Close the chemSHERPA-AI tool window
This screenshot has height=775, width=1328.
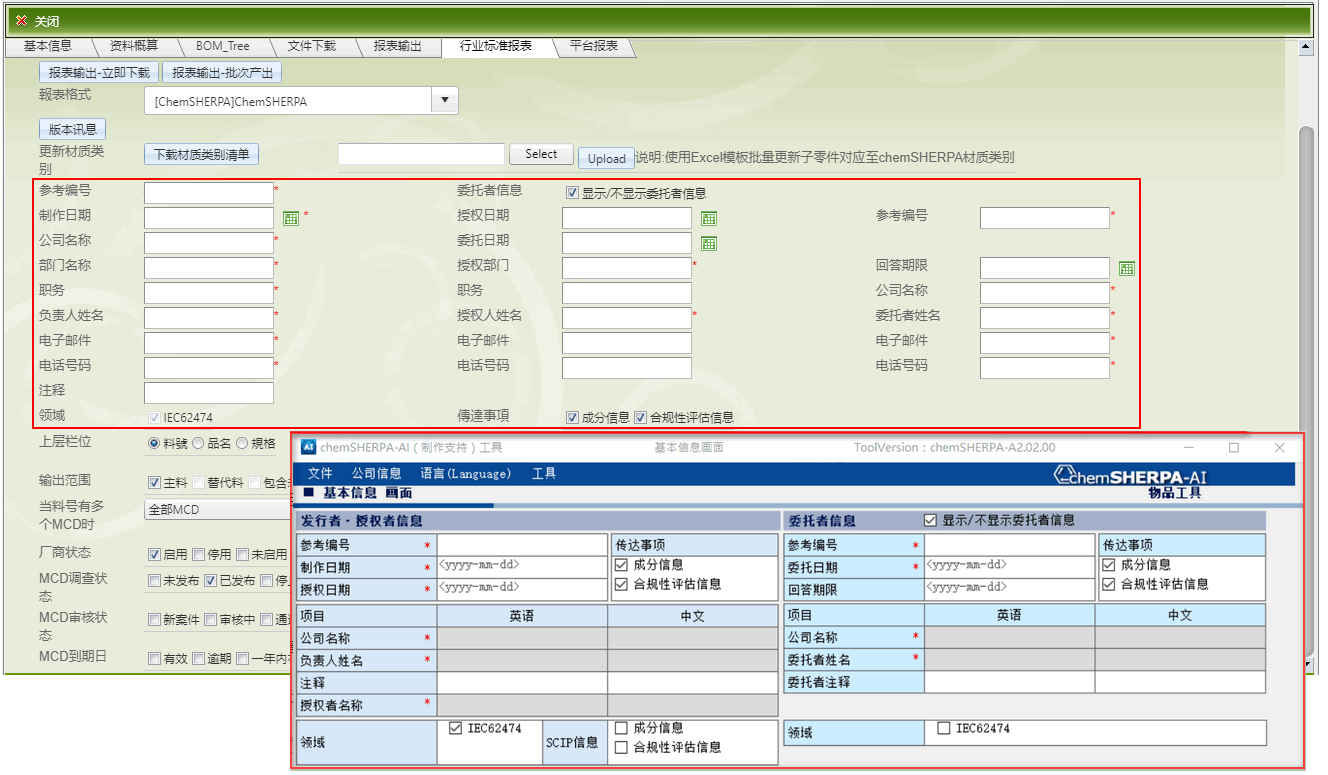point(1280,448)
